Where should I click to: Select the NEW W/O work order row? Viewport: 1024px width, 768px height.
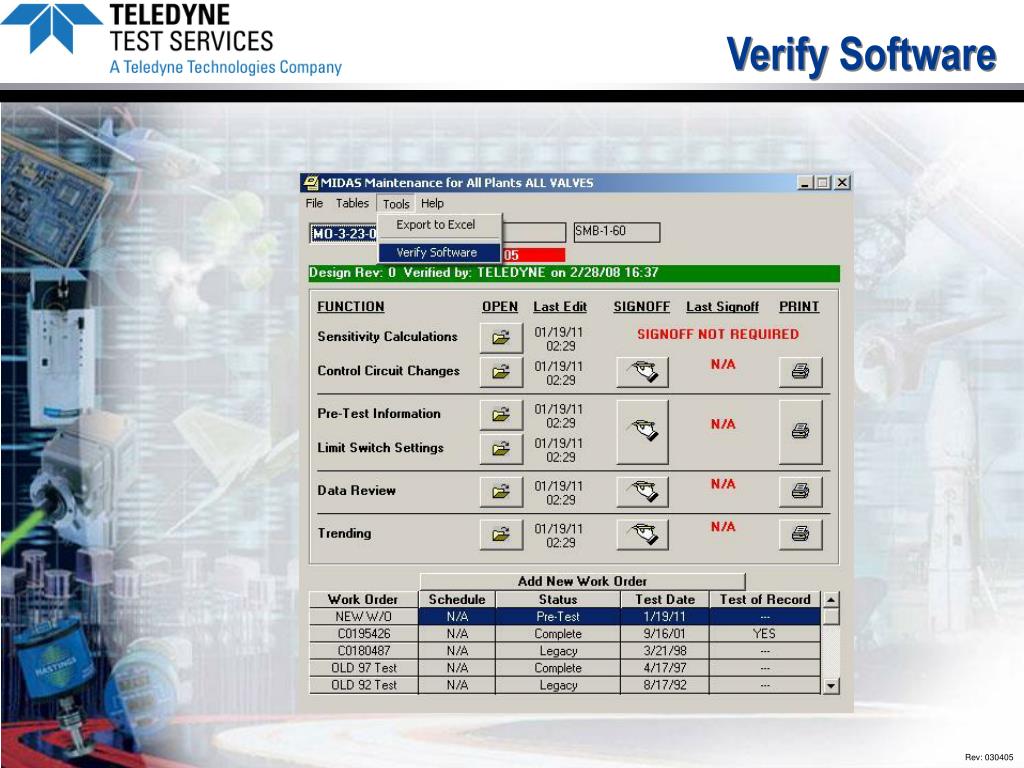click(565, 616)
